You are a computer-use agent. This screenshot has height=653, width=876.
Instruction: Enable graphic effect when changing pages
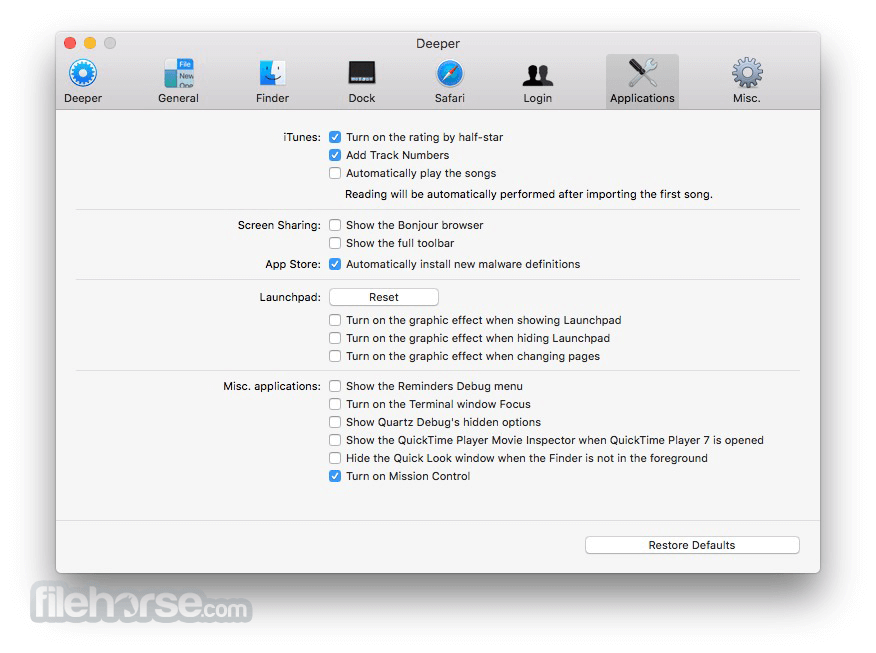point(335,356)
